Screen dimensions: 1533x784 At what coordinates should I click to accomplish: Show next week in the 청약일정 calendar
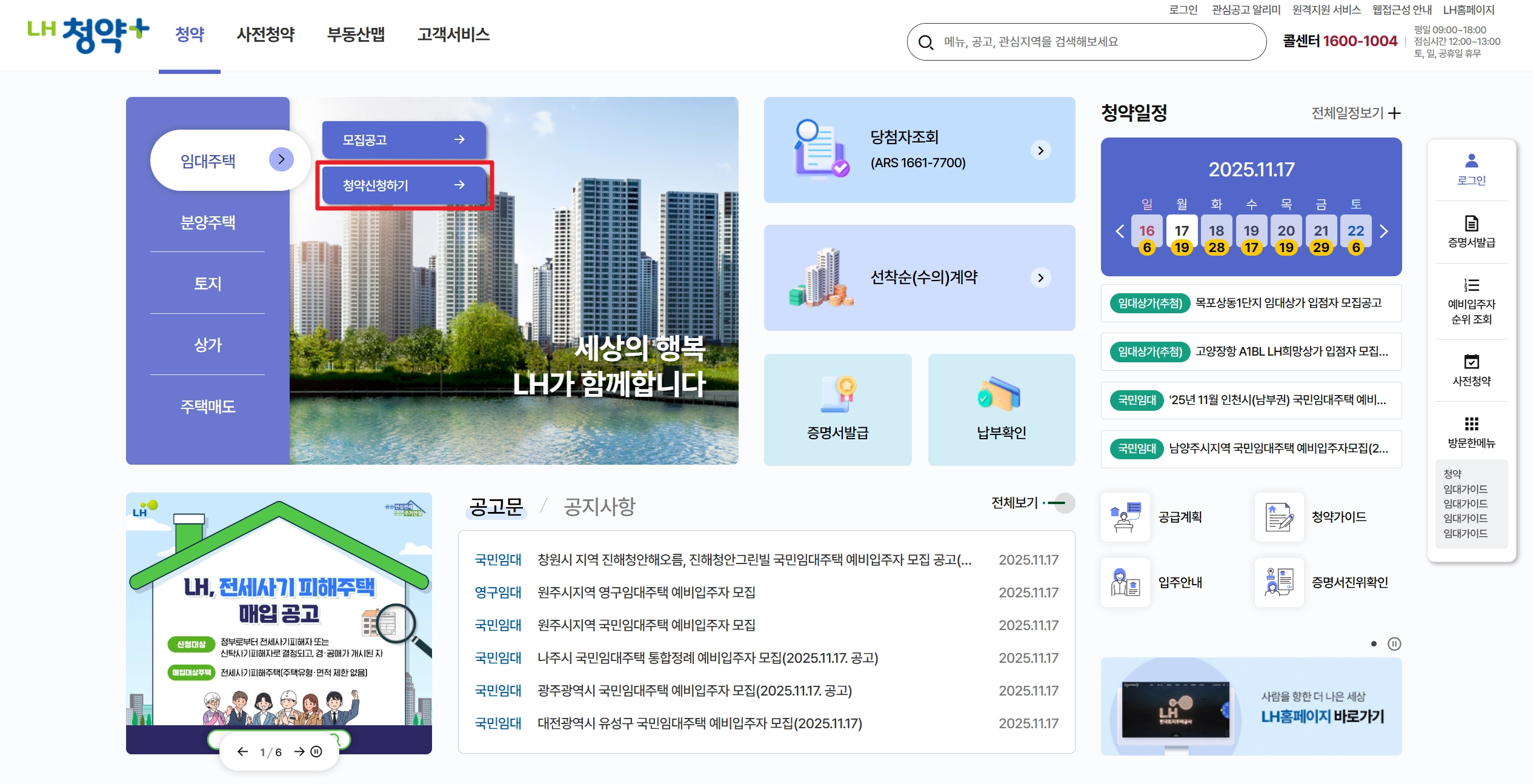(x=1384, y=231)
